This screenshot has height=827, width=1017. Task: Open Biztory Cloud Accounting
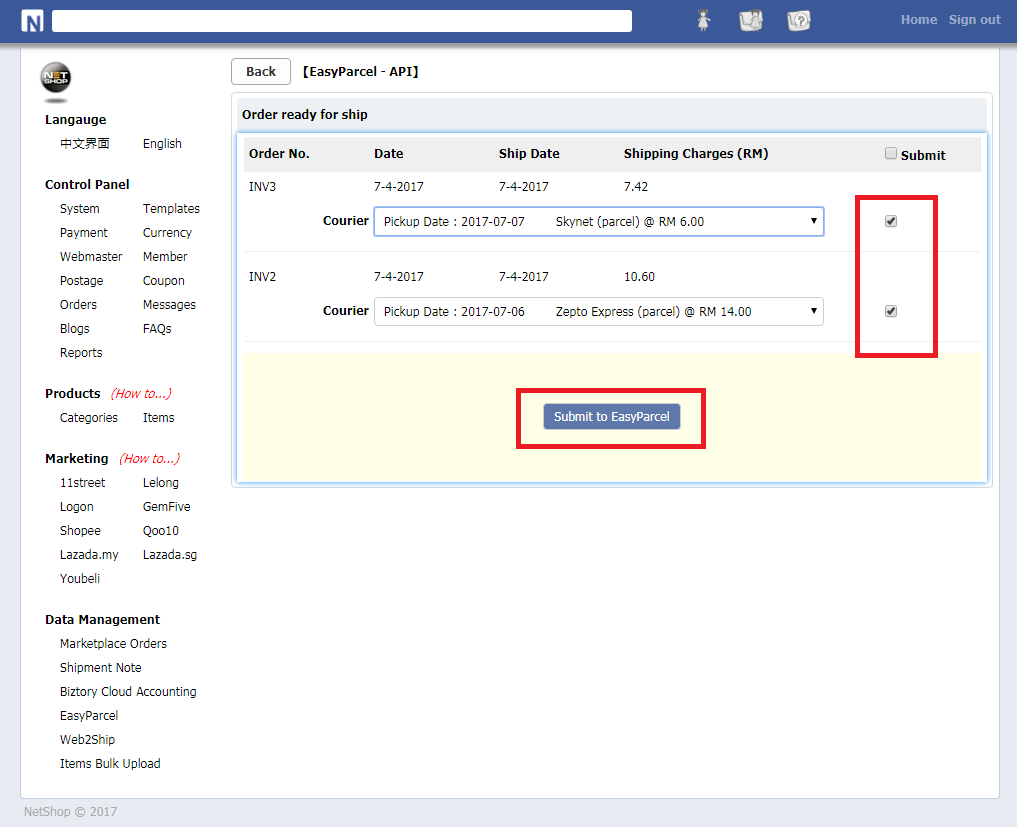pos(128,691)
